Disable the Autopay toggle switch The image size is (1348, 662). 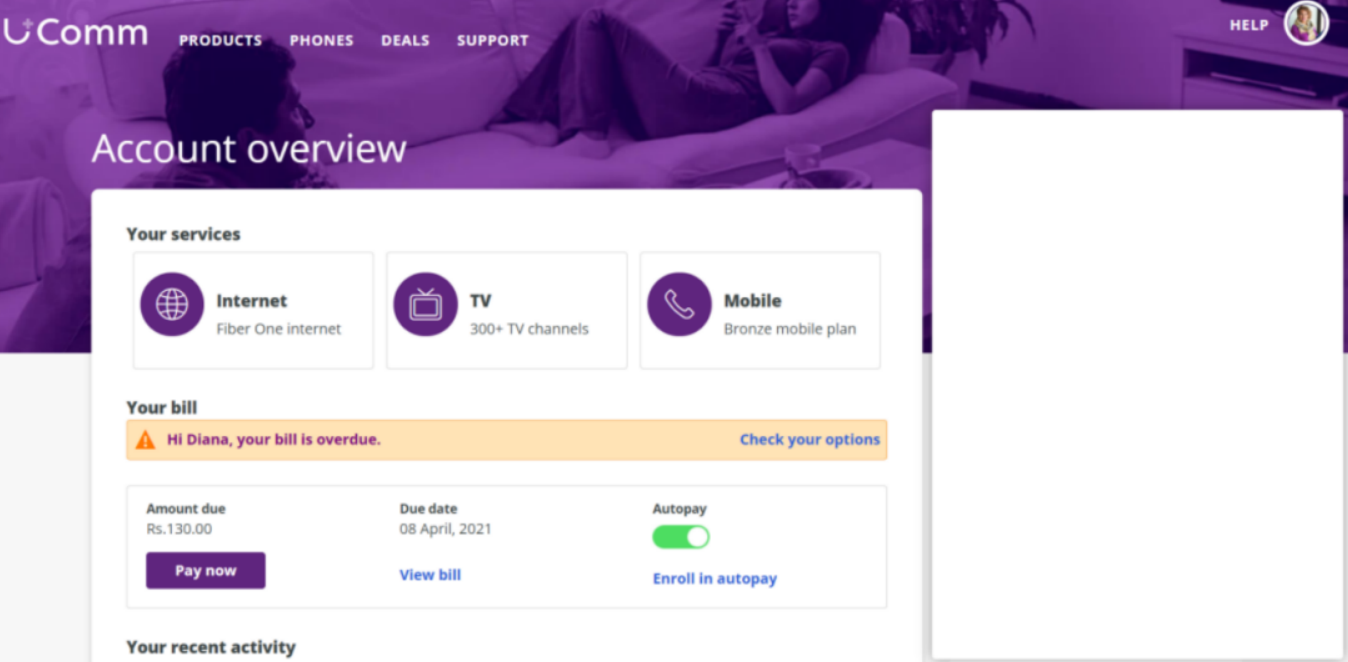681,537
